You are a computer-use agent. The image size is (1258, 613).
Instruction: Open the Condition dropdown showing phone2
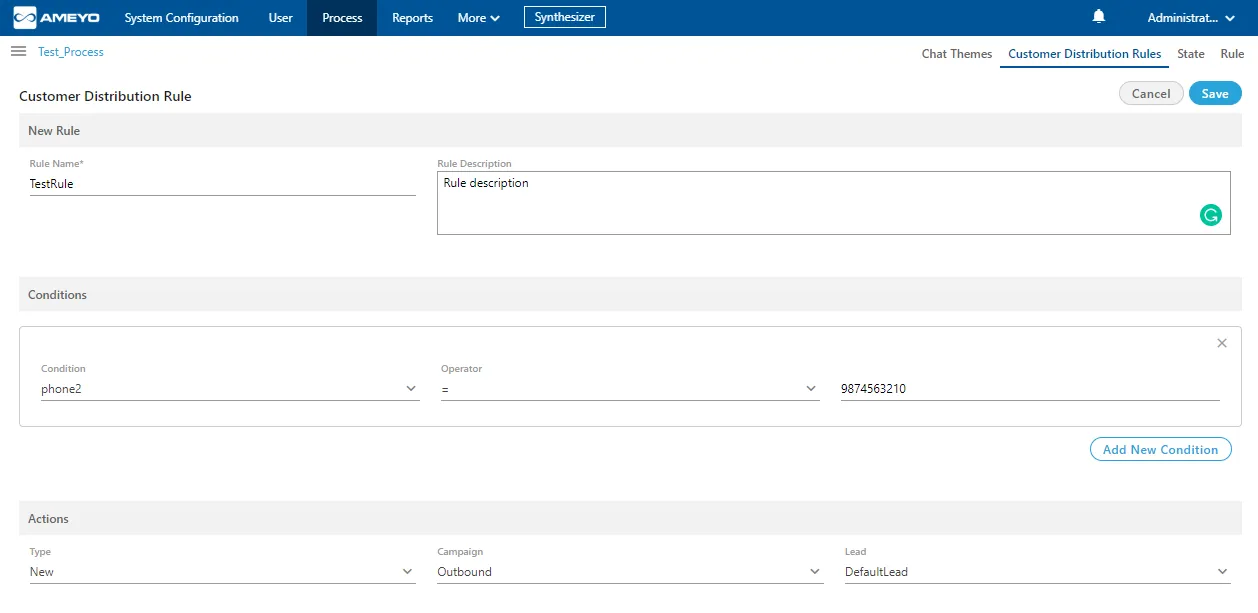[230, 389]
